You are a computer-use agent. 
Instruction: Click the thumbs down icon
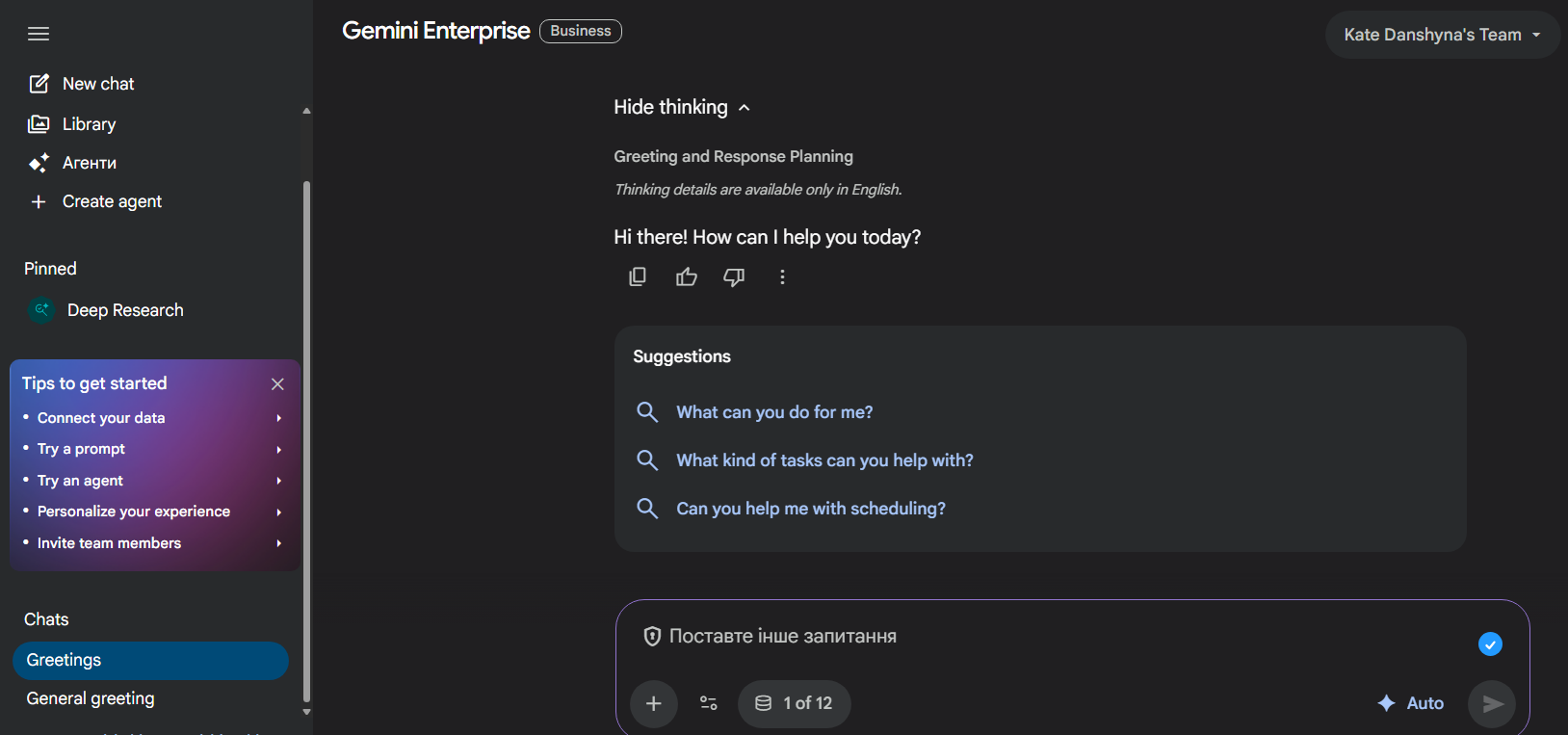734,277
